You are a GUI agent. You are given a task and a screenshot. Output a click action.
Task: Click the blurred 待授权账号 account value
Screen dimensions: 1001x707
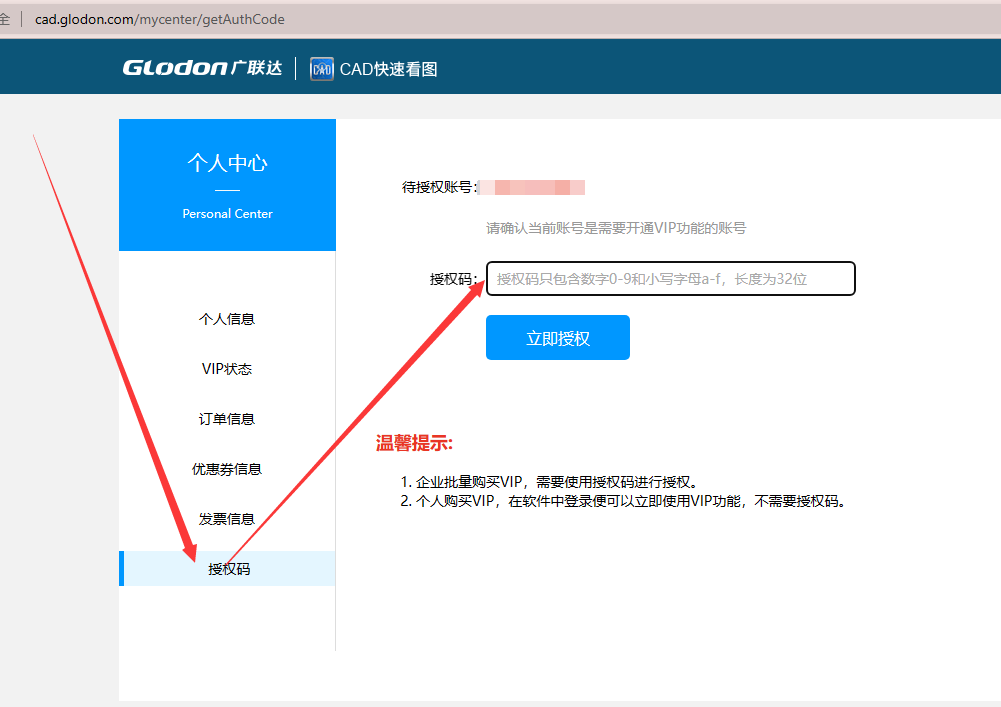[x=532, y=187]
